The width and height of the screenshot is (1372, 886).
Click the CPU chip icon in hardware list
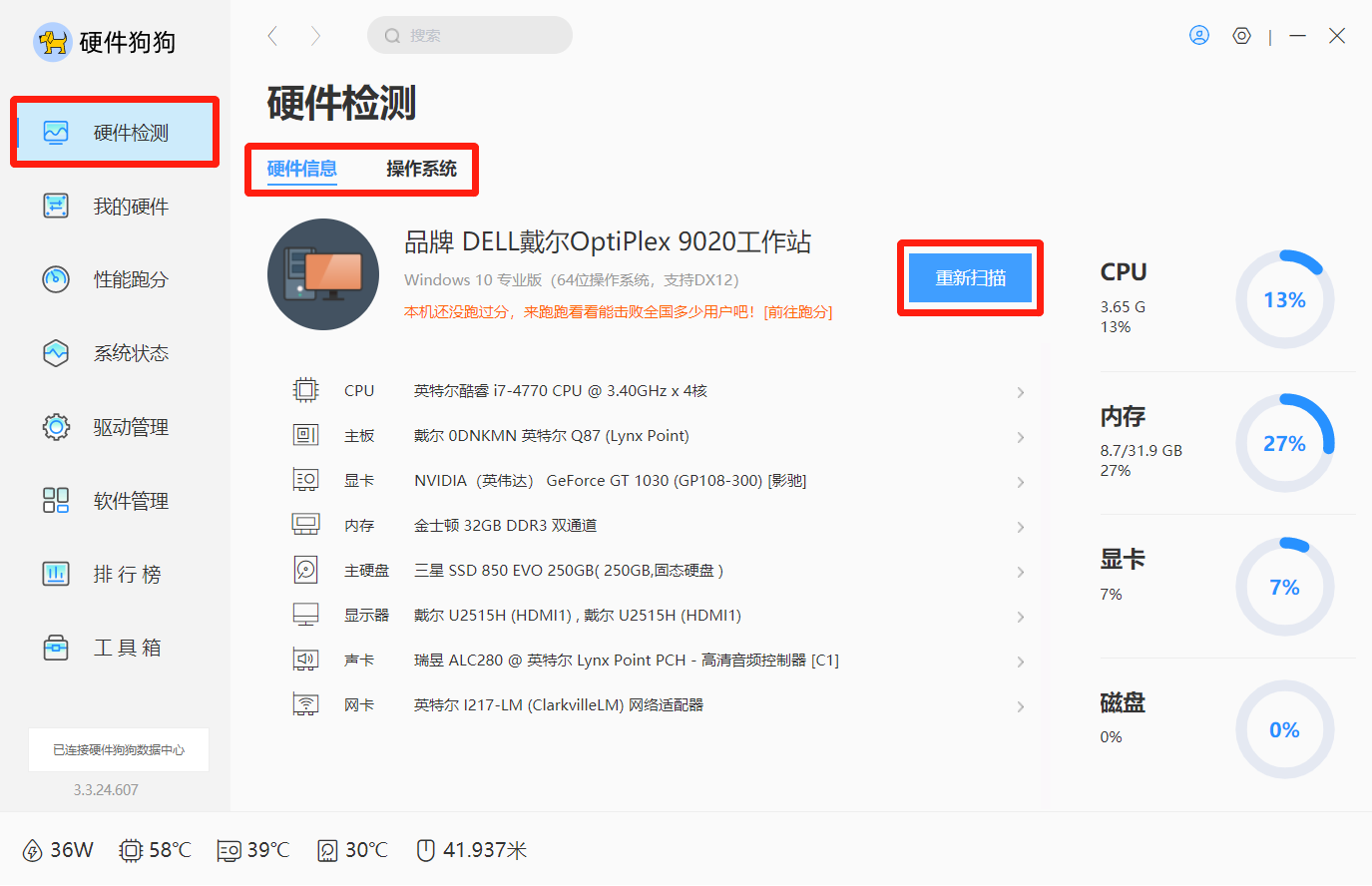tap(305, 390)
